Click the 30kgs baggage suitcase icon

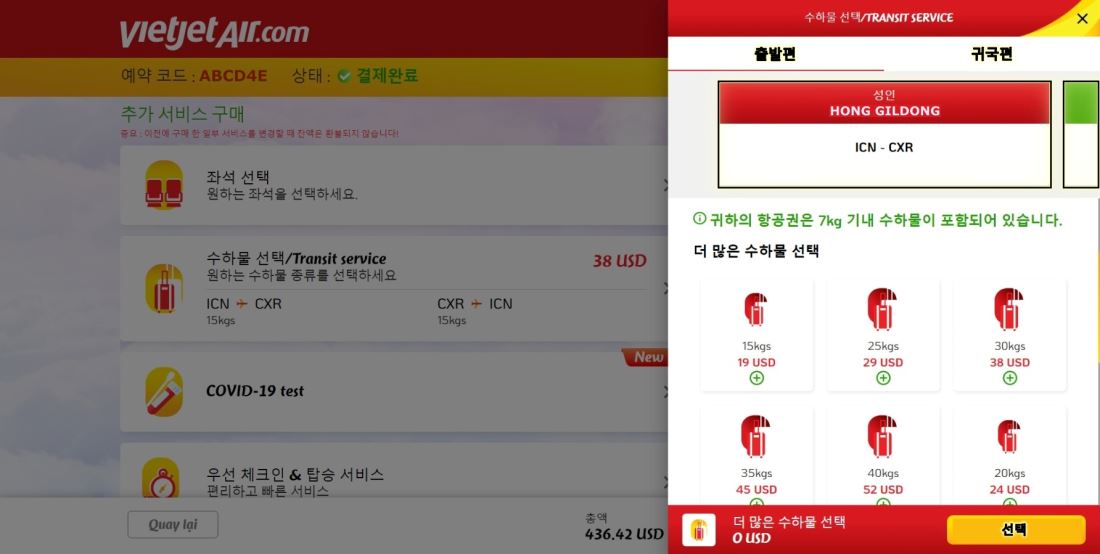pyautogui.click(x=1009, y=309)
